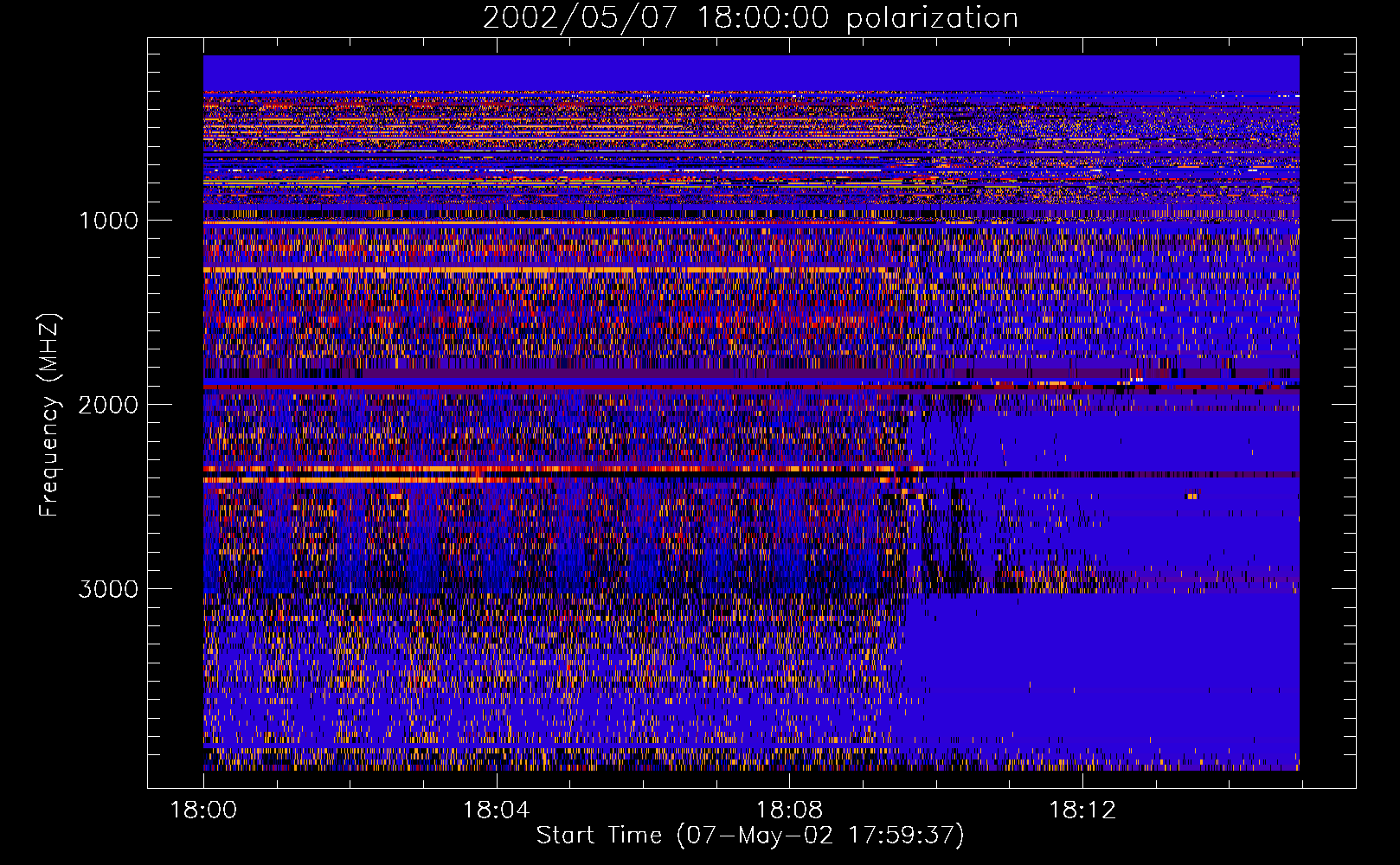The height and width of the screenshot is (865, 1400).
Task: Click the "Start Time (07-May-02 17:59:37)" label
Action: pos(750,836)
